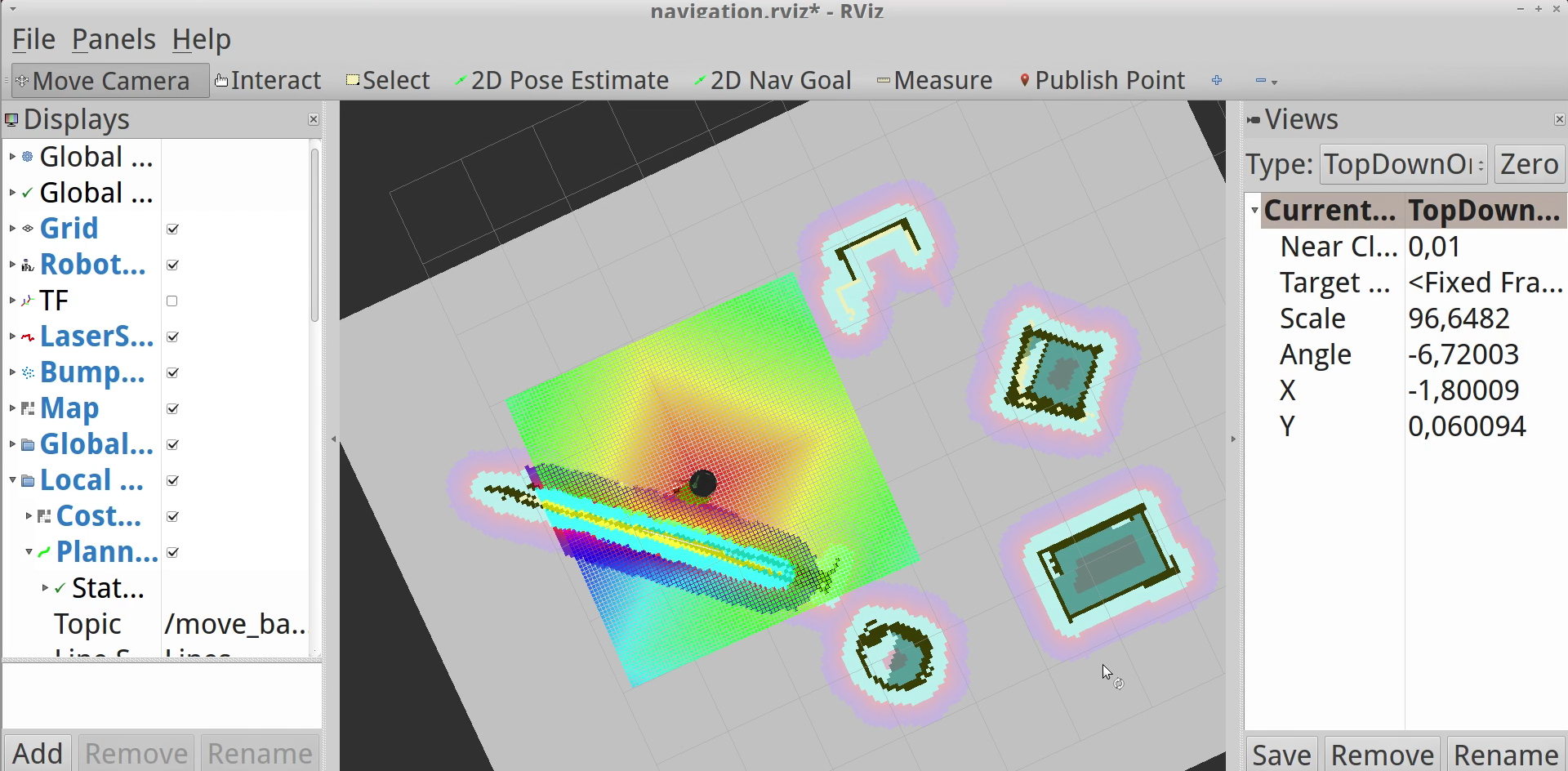Click the blue plus add-tool icon
1568x771 pixels.
[1217, 81]
